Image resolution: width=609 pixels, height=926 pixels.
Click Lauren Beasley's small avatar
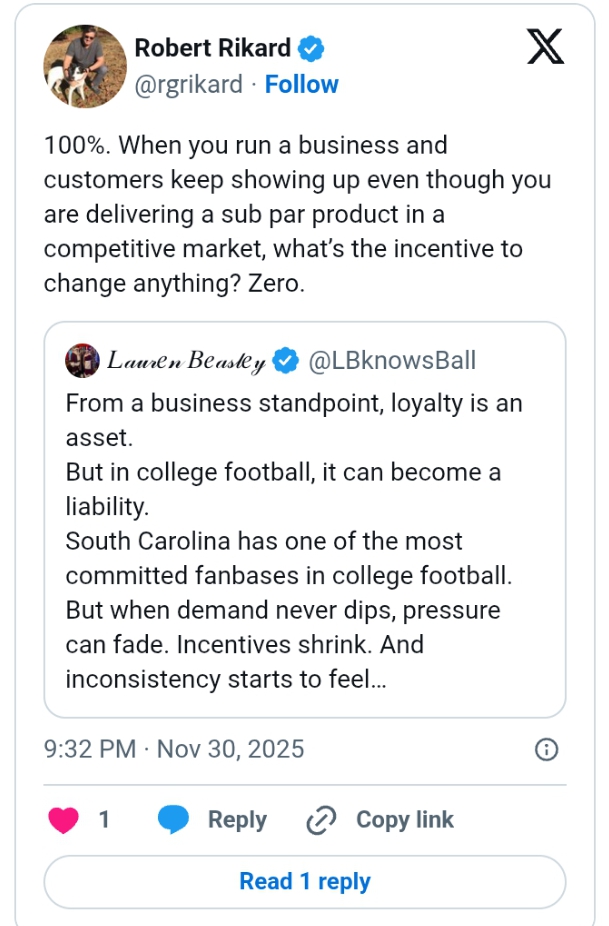82,361
